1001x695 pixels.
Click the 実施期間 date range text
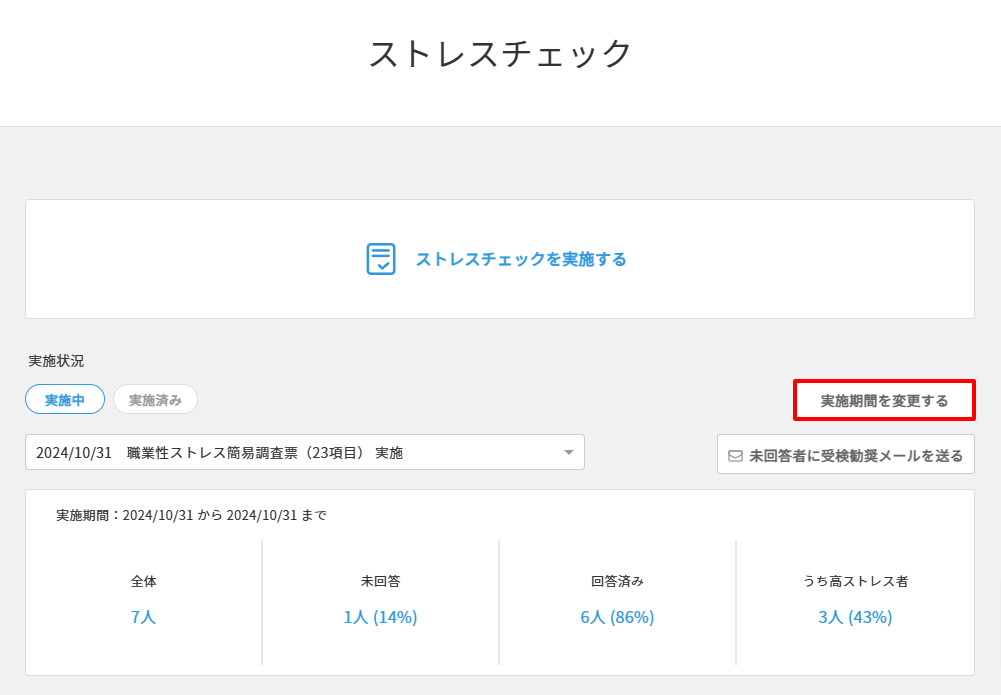[x=191, y=516]
